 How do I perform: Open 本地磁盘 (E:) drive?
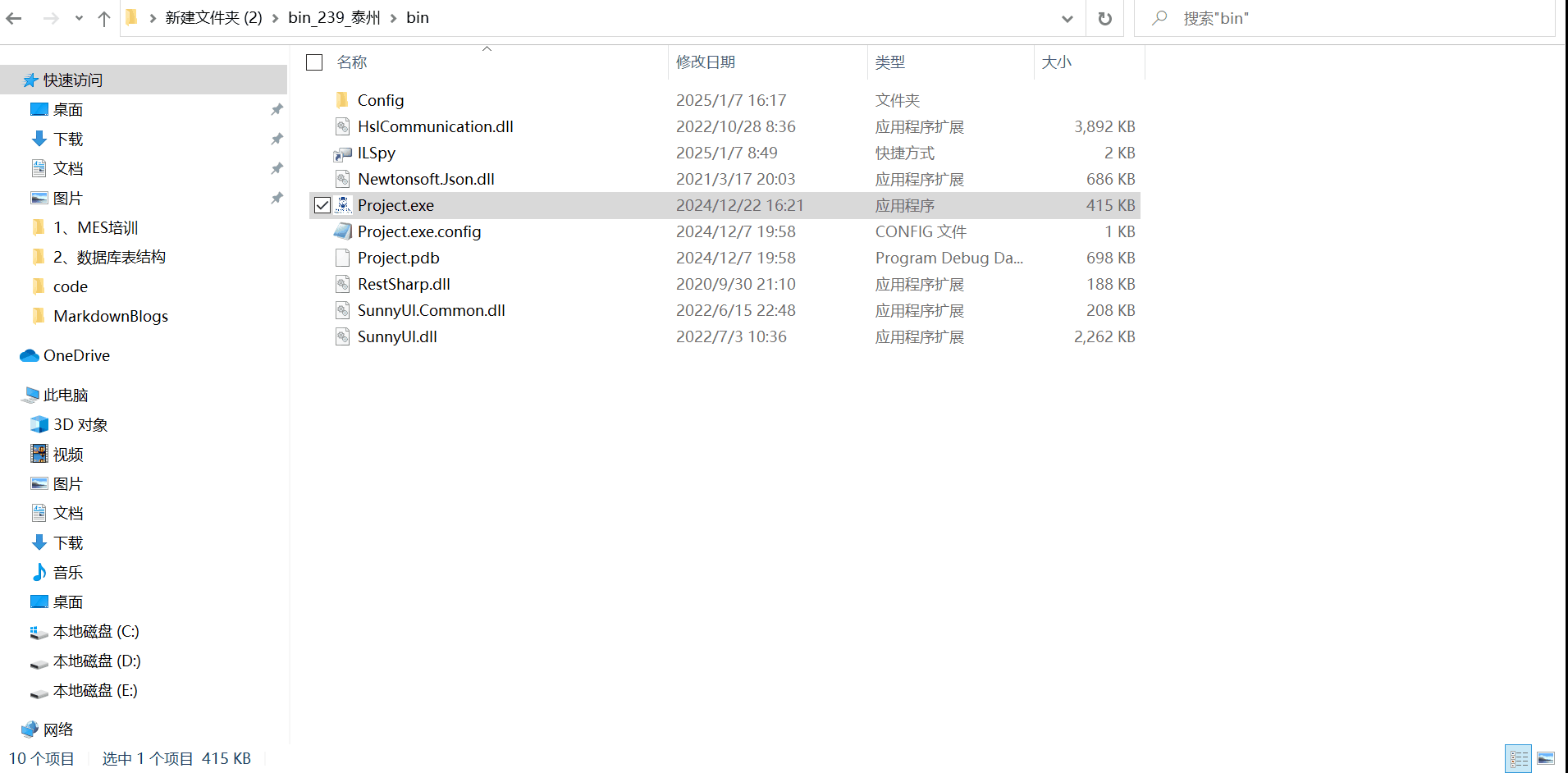click(95, 691)
